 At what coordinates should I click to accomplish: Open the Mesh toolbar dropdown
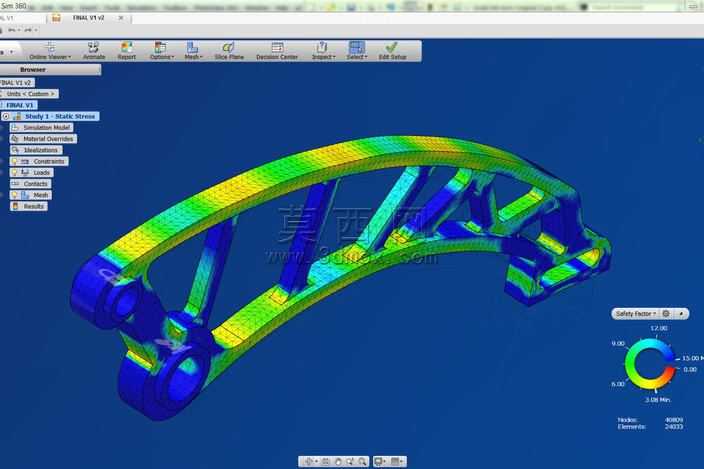pos(193,51)
